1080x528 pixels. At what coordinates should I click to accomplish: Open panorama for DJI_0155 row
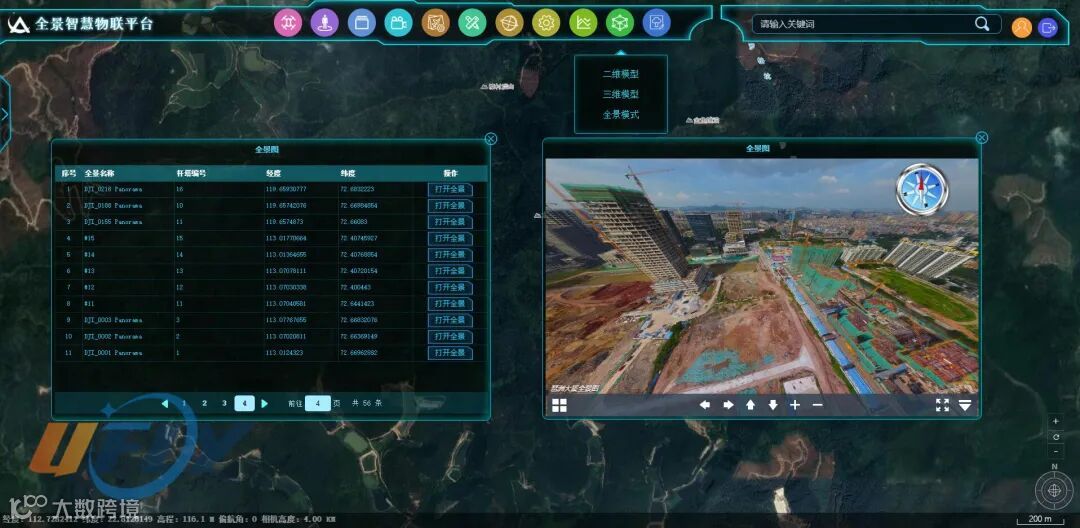coord(450,222)
